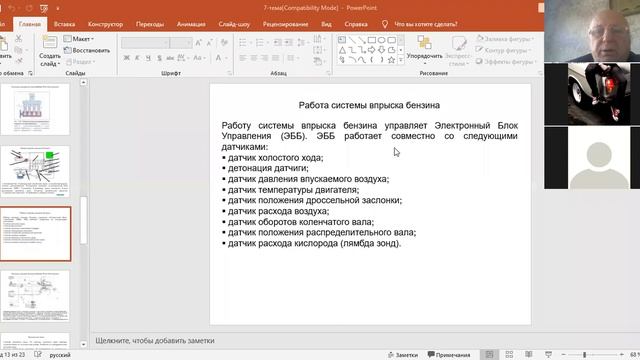640x360 pixels.
Task: Open the Вид tab
Action: pos(326,24)
